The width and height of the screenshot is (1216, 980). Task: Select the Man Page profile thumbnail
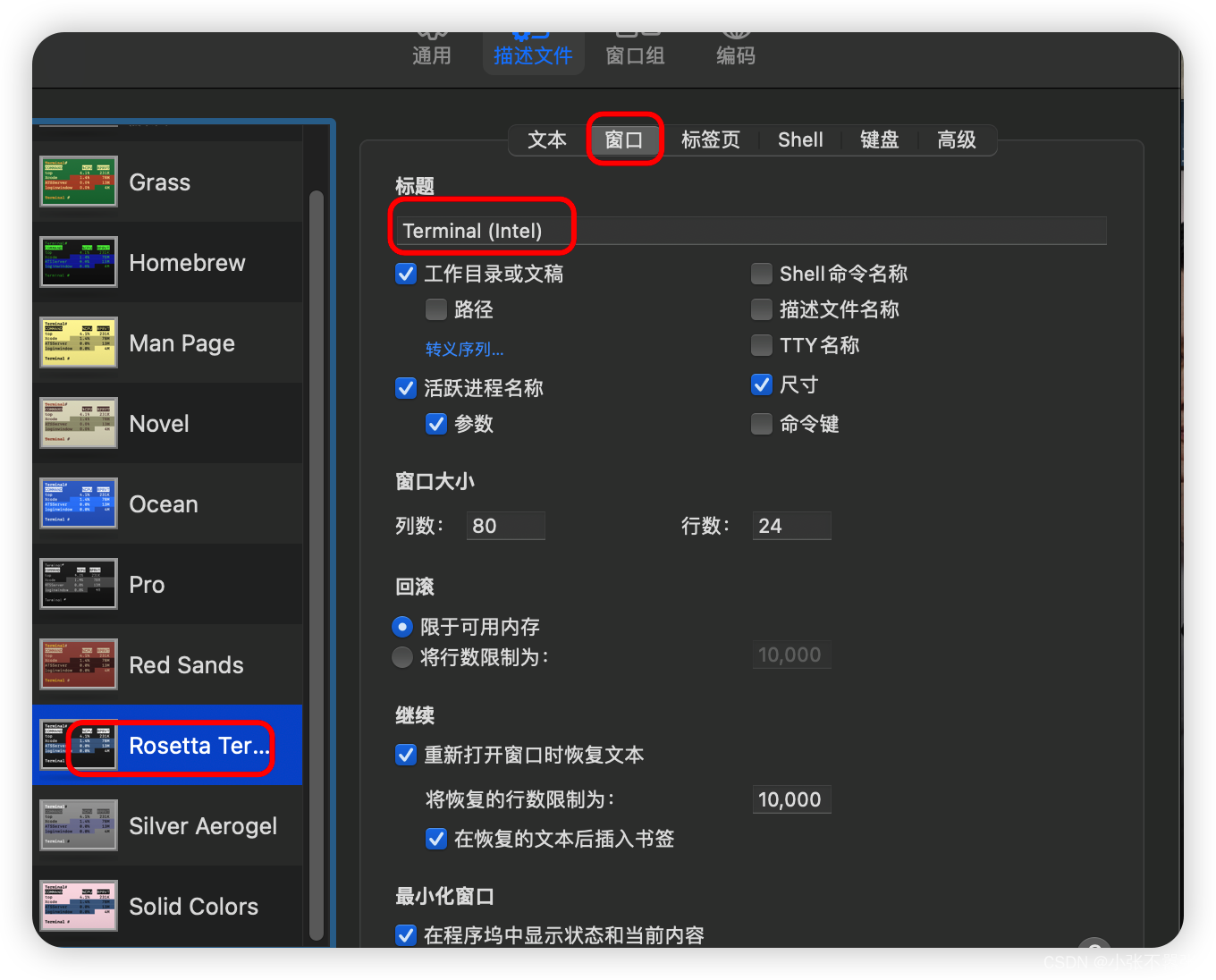pos(79,342)
